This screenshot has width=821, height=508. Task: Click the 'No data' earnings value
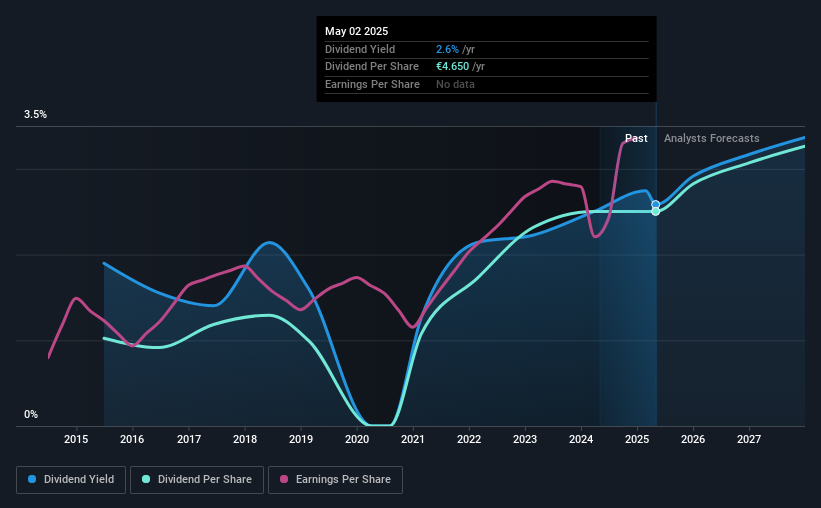pos(456,84)
